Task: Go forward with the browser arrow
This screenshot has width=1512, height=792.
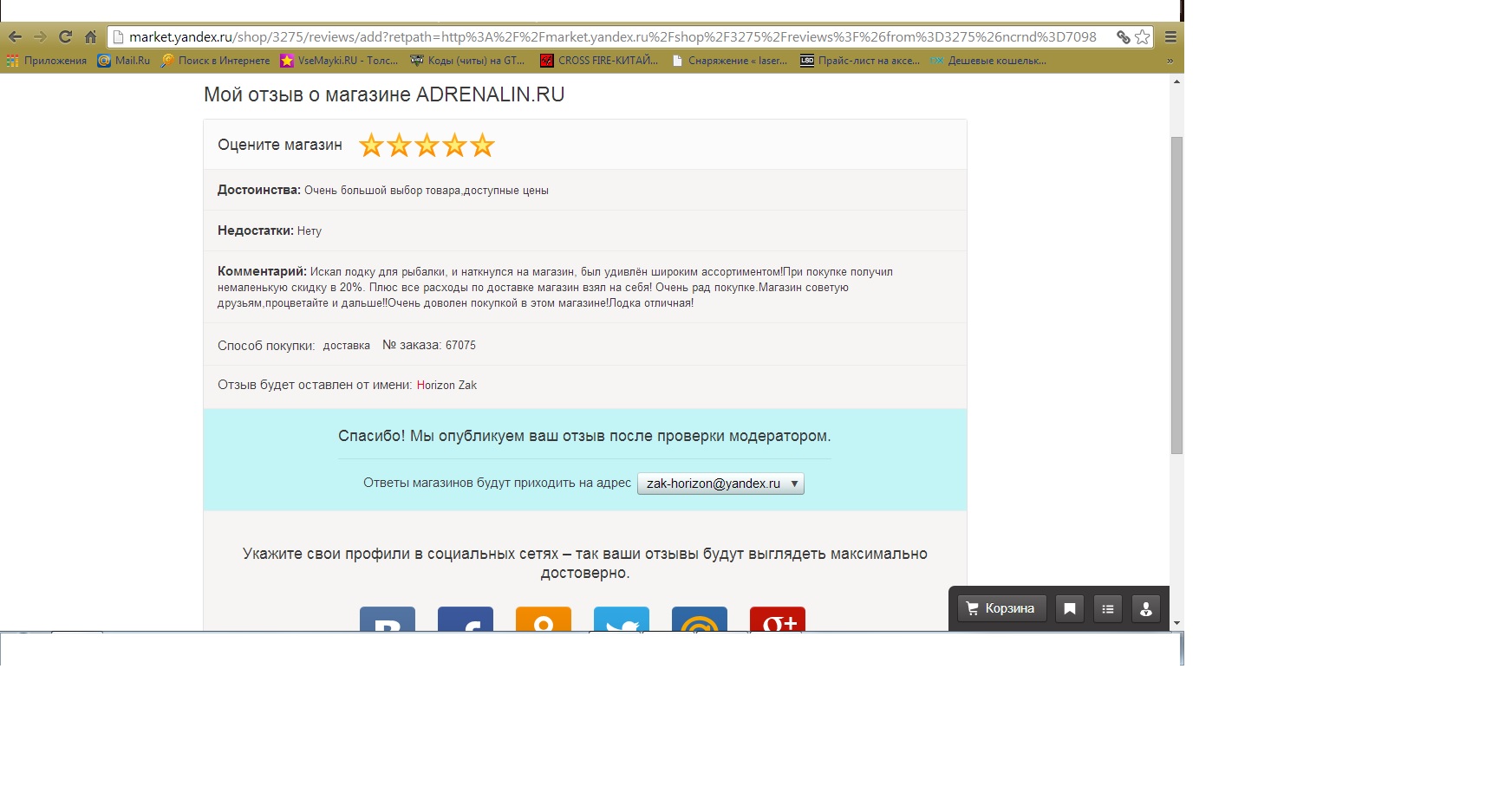Action: [40, 36]
